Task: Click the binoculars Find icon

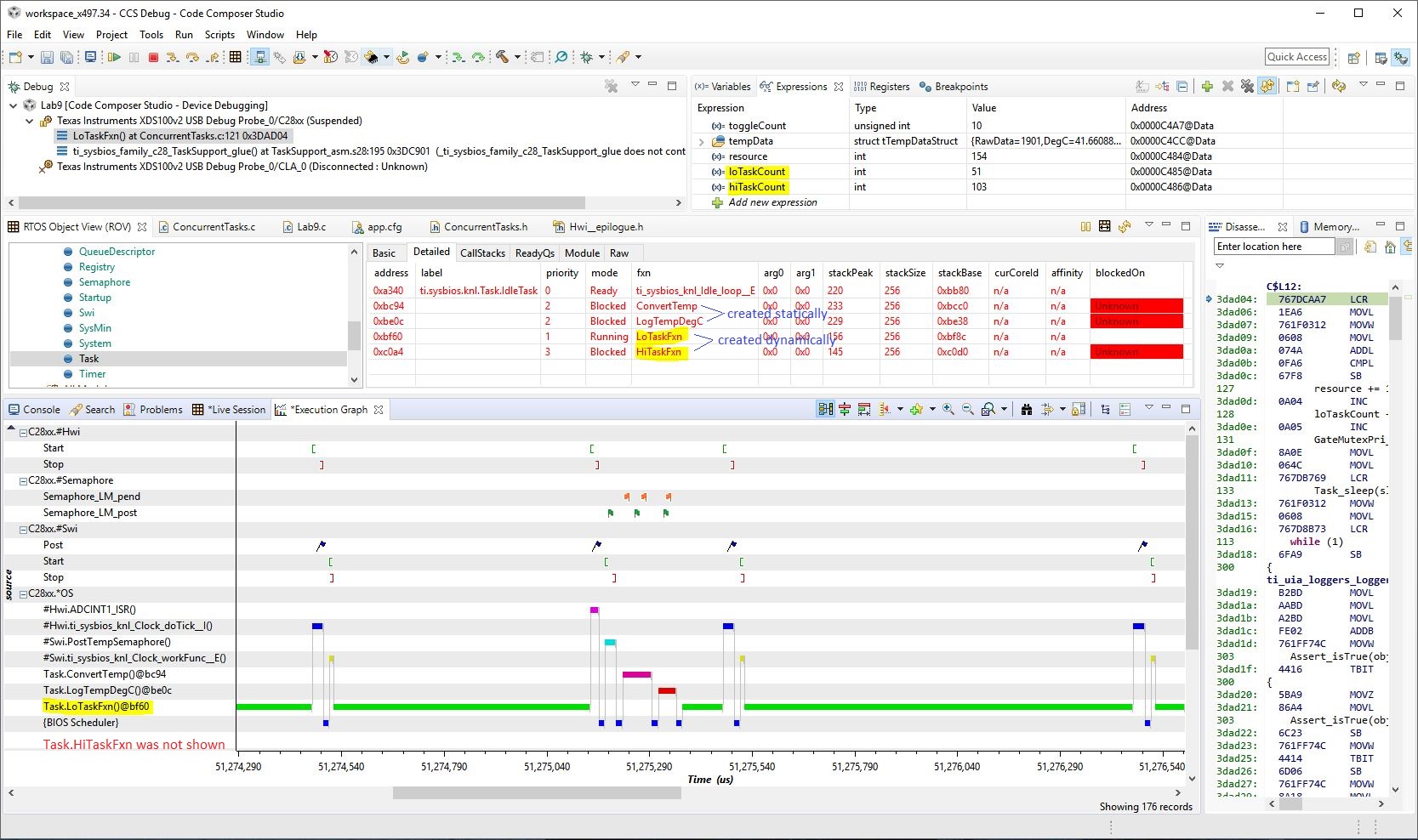Action: (1027, 410)
